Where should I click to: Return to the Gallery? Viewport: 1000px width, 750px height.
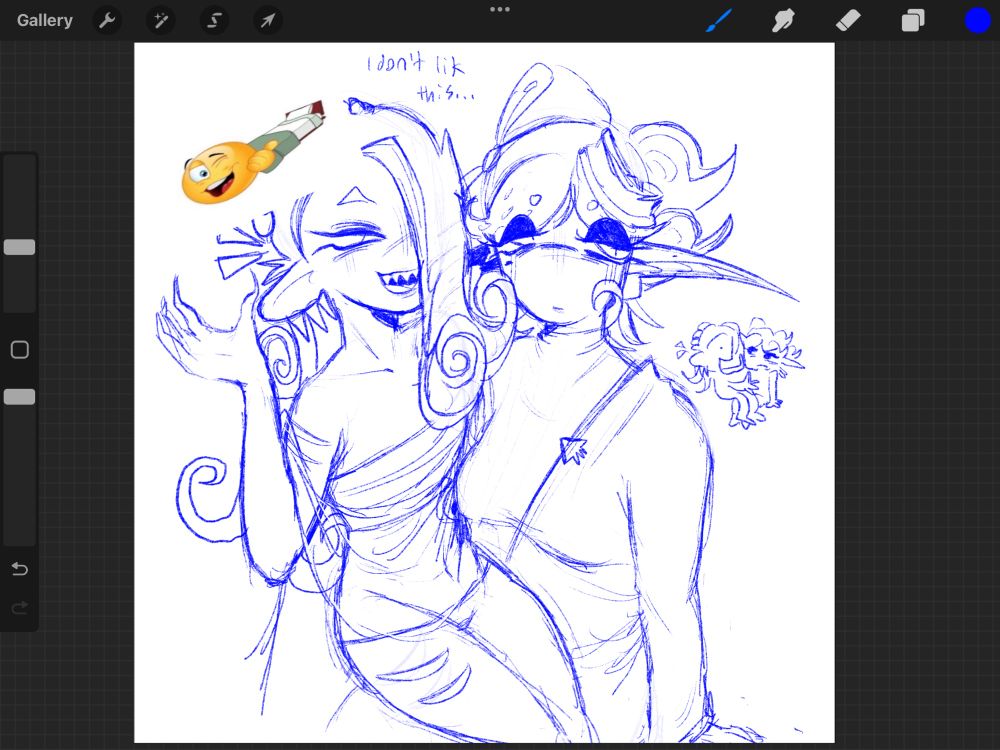(x=45, y=20)
